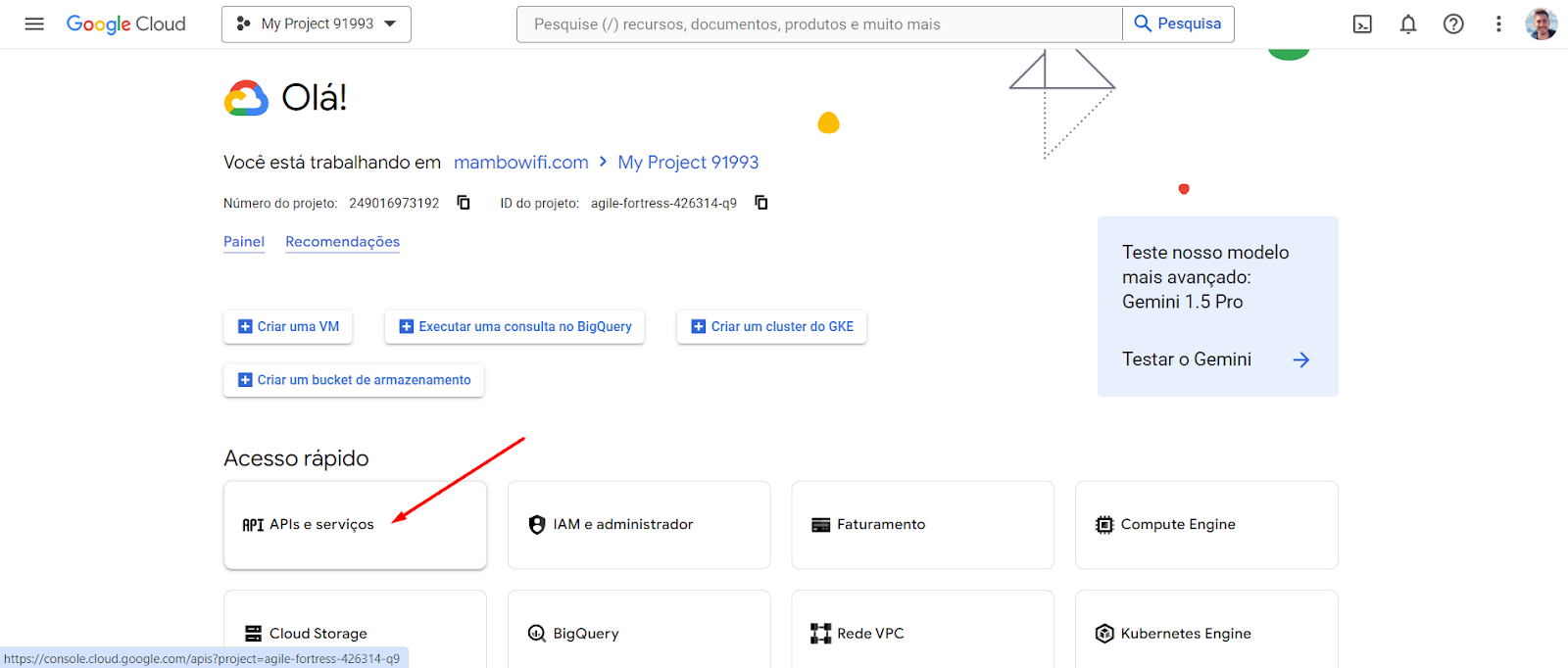Switch to the Painel tab
The image size is (1568, 668).
point(244,242)
